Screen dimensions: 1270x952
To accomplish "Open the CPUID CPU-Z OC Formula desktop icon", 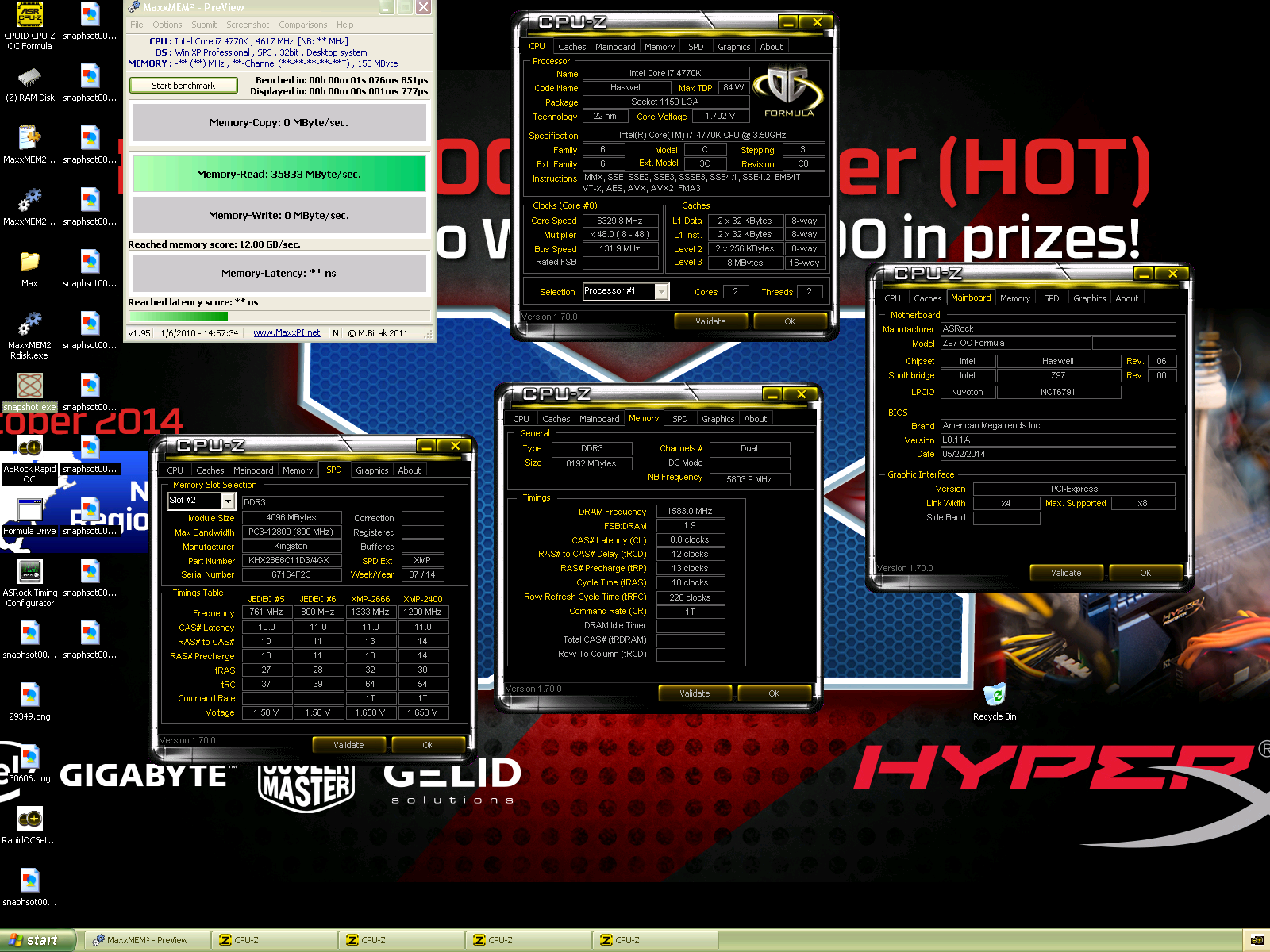I will [x=30, y=27].
